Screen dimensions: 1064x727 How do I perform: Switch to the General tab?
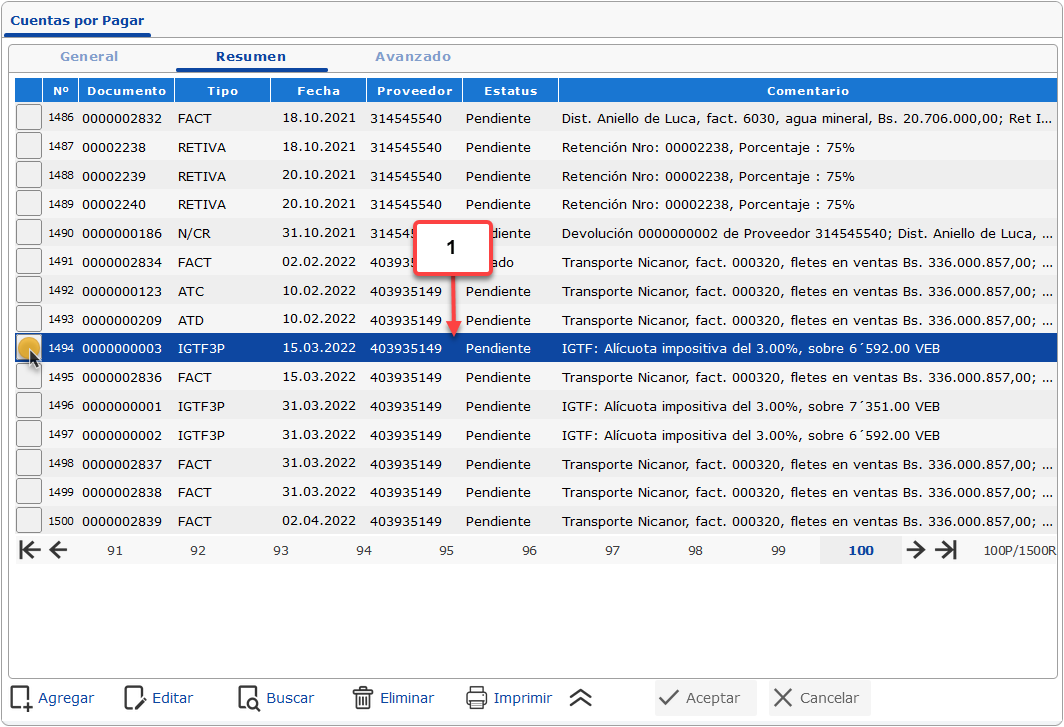[x=89, y=57]
